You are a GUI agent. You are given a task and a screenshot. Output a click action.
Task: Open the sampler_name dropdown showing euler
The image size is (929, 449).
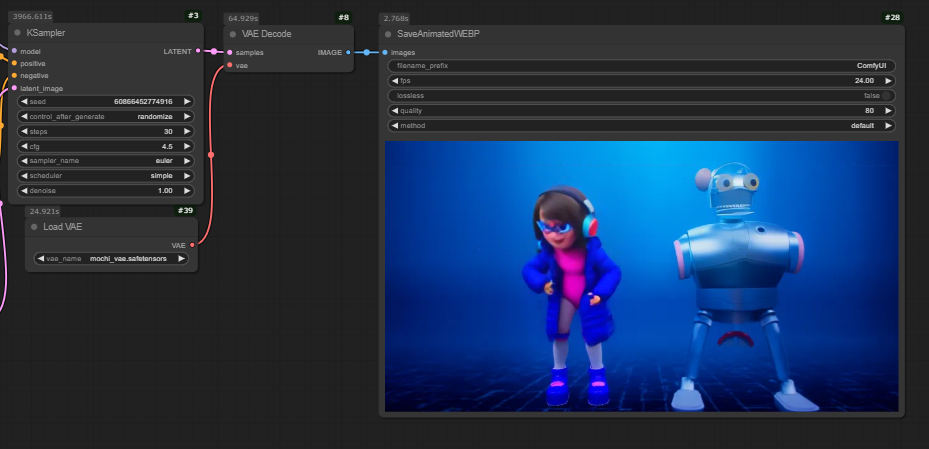(x=105, y=160)
